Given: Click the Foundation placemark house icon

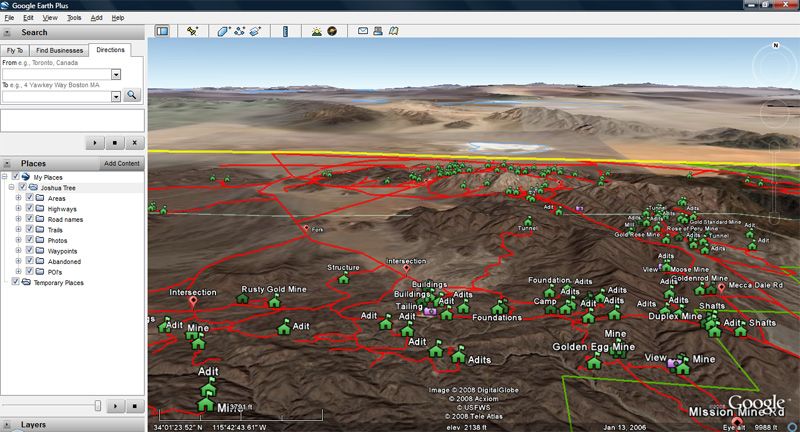Looking at the screenshot, I should pyautogui.click(x=549, y=291).
